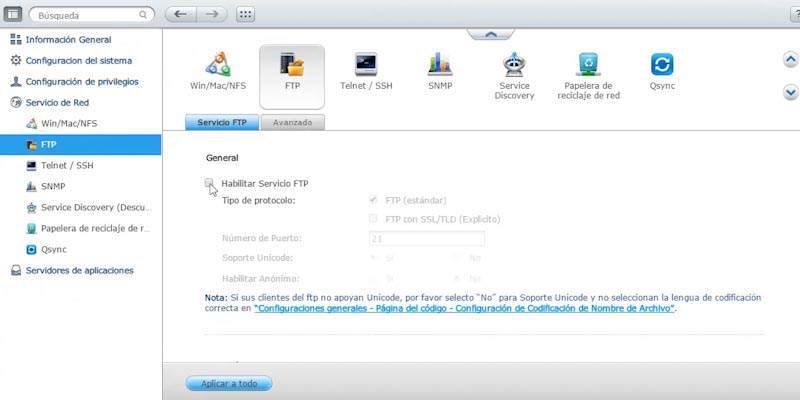Open Información General in sidebar
The image size is (800, 400).
tap(68, 40)
